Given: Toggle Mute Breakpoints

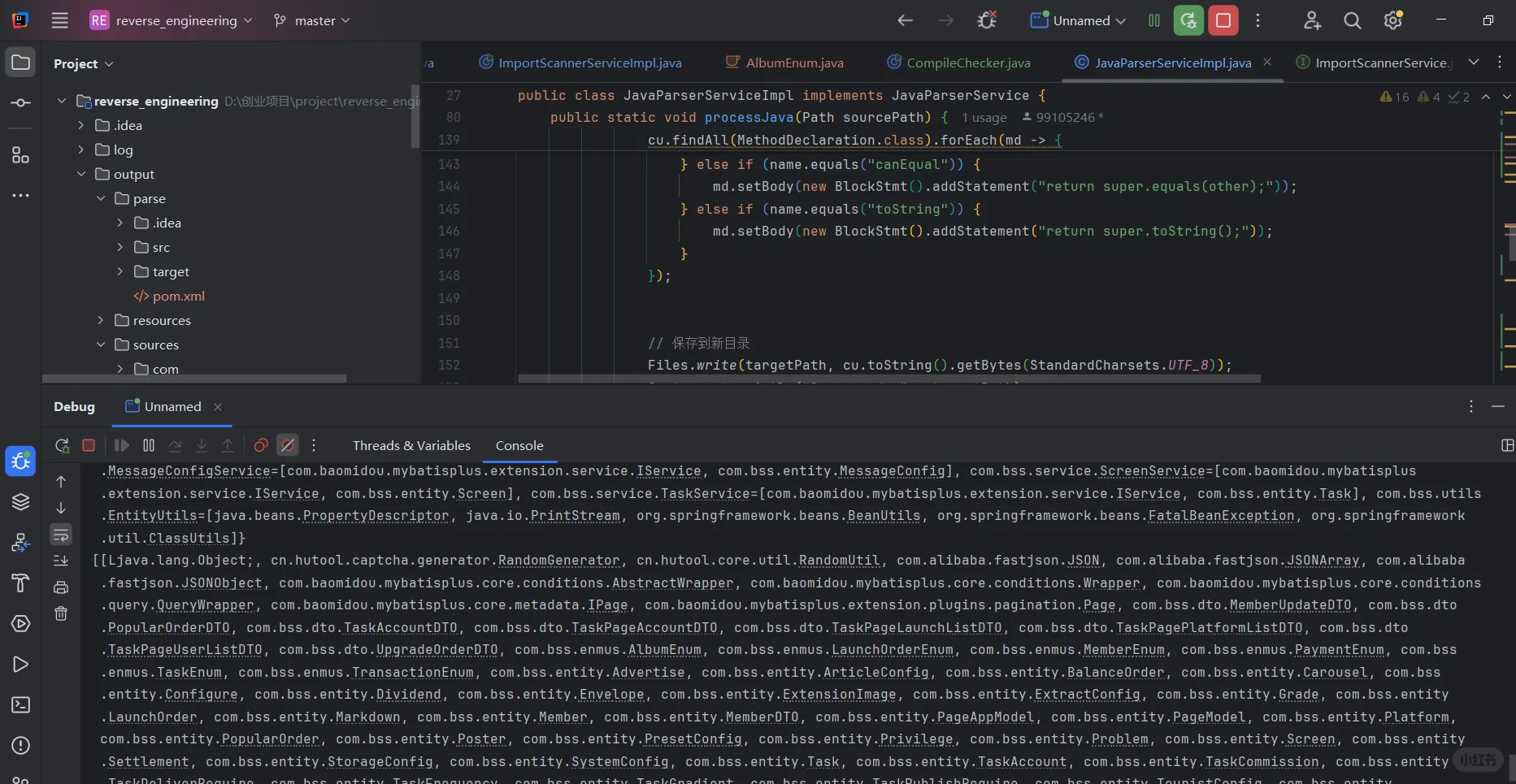Looking at the screenshot, I should click(288, 445).
